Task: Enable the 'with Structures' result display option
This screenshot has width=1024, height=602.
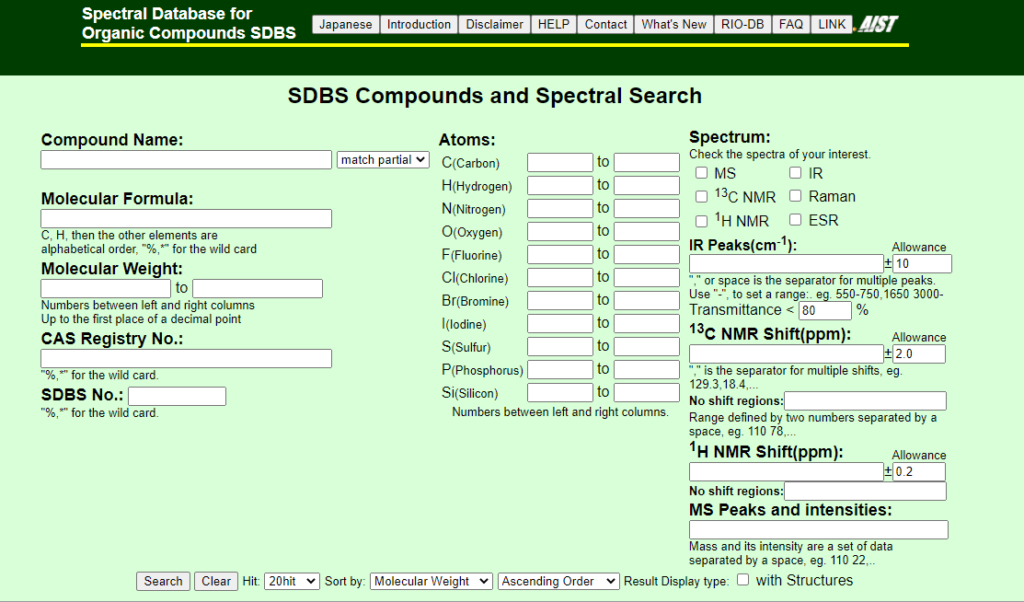Action: (x=742, y=580)
